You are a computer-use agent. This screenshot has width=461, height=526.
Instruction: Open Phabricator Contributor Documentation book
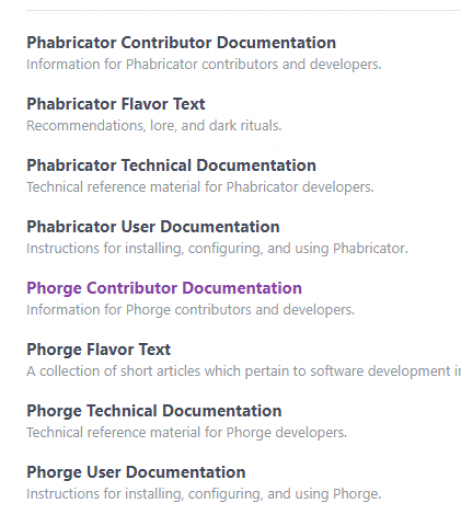[181, 43]
